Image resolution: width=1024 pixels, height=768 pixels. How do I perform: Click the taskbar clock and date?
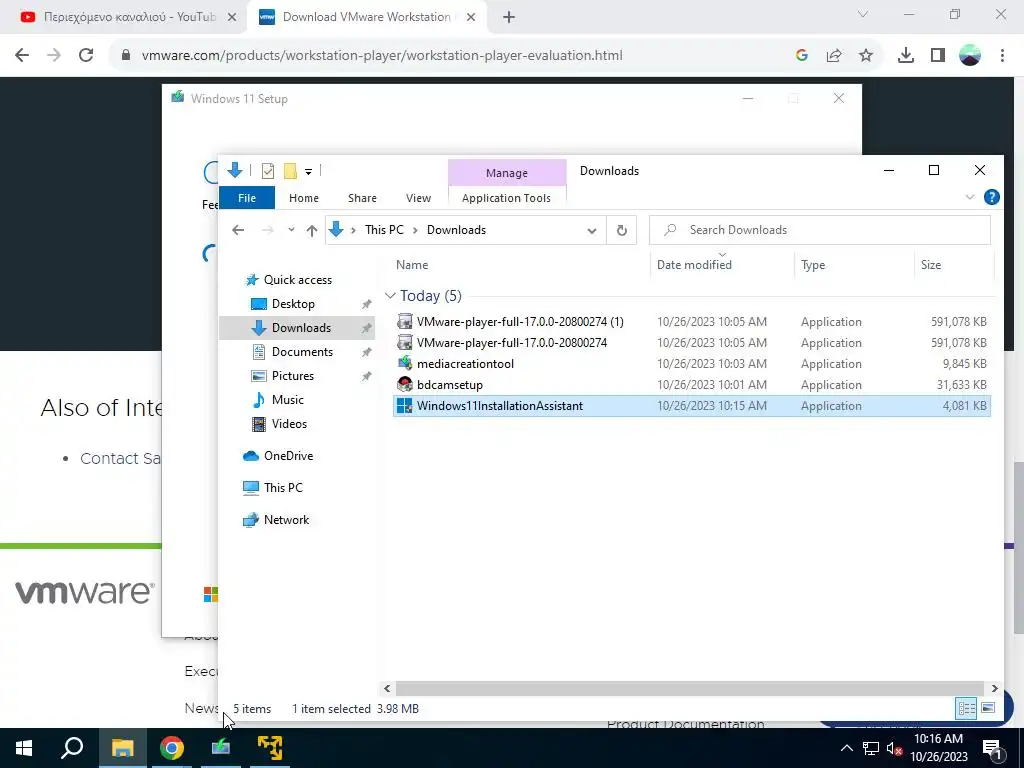(938, 748)
